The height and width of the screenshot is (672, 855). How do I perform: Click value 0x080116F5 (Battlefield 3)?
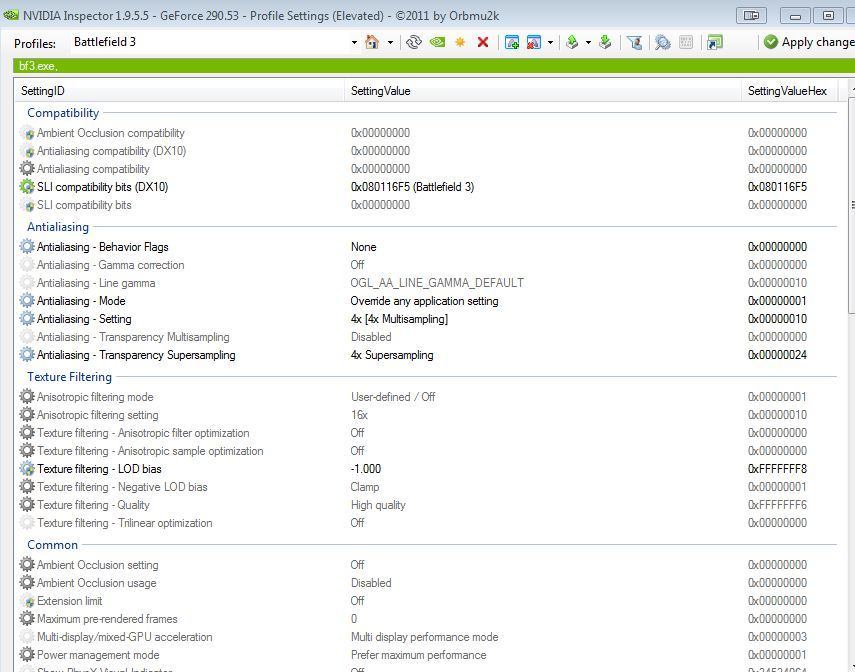412,187
